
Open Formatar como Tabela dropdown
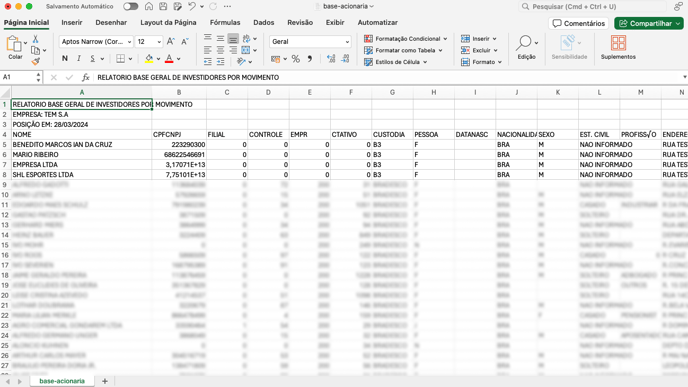[x=404, y=50]
